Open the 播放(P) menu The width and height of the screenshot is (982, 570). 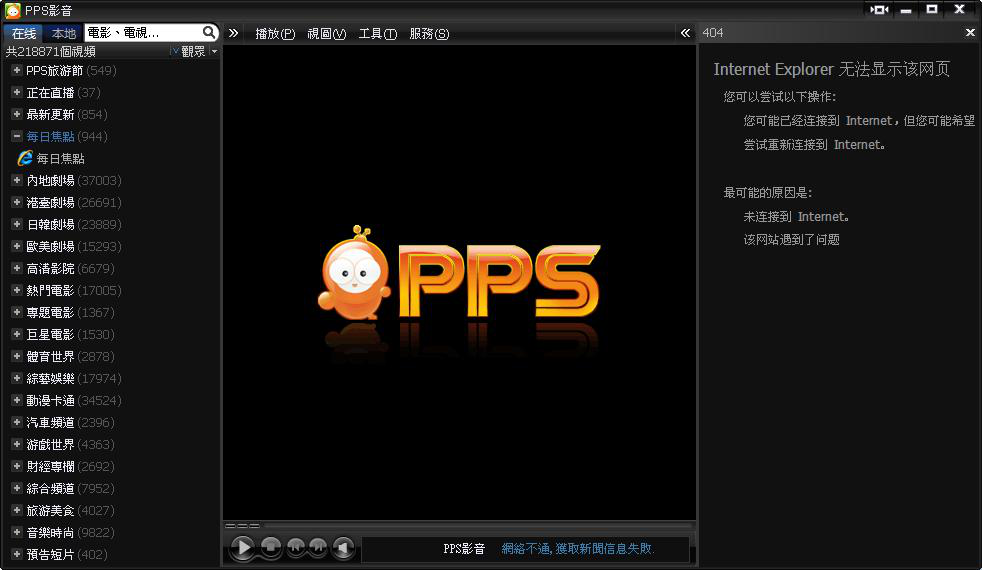tap(275, 34)
